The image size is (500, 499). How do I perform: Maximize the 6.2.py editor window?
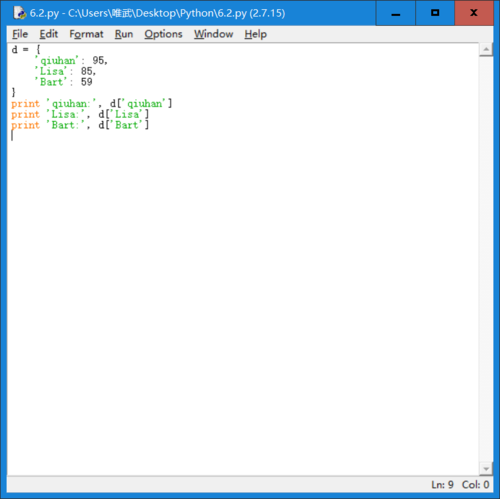[435, 13]
